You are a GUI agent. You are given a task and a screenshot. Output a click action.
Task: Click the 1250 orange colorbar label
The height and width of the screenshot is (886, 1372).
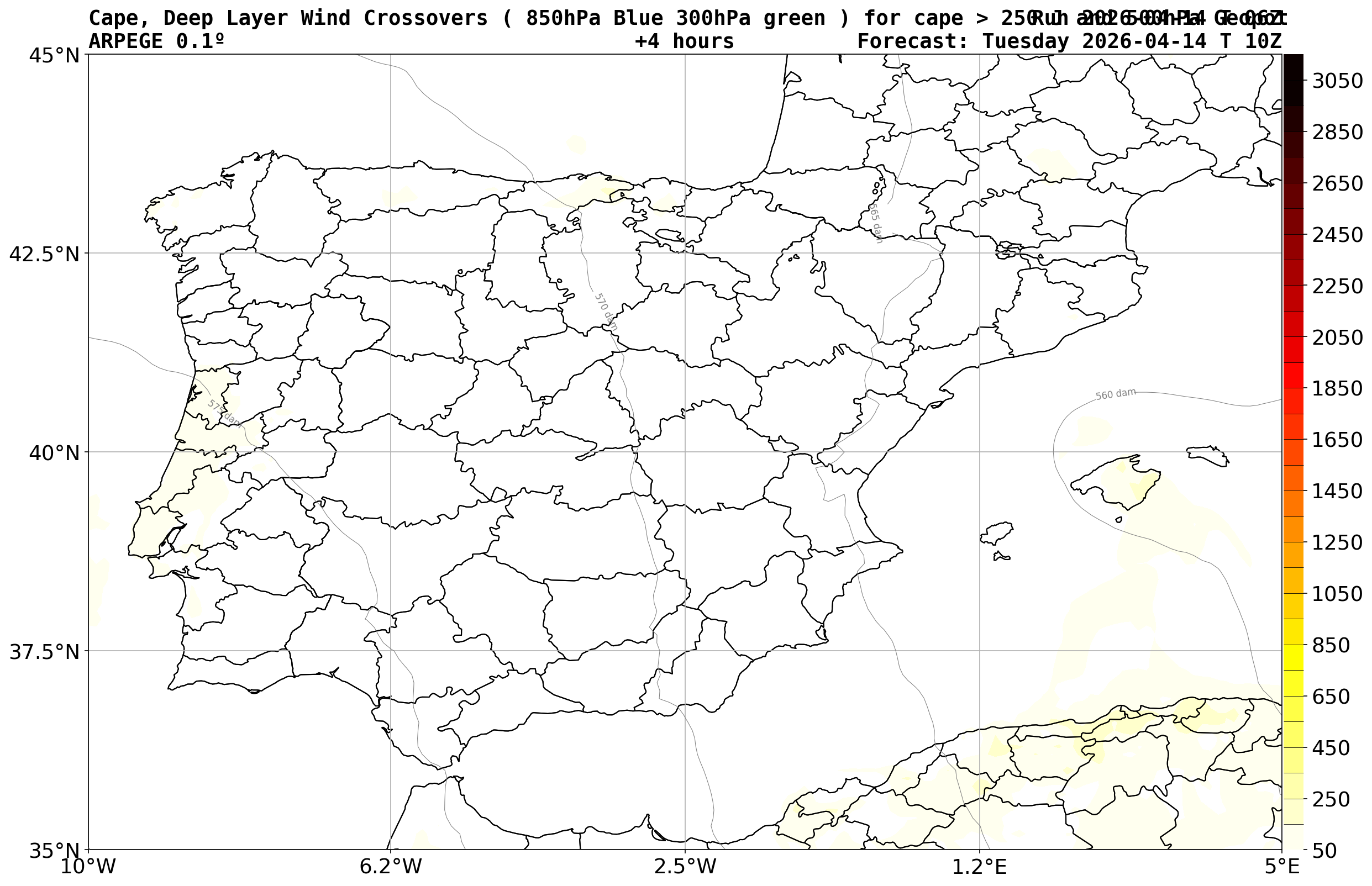(1337, 542)
